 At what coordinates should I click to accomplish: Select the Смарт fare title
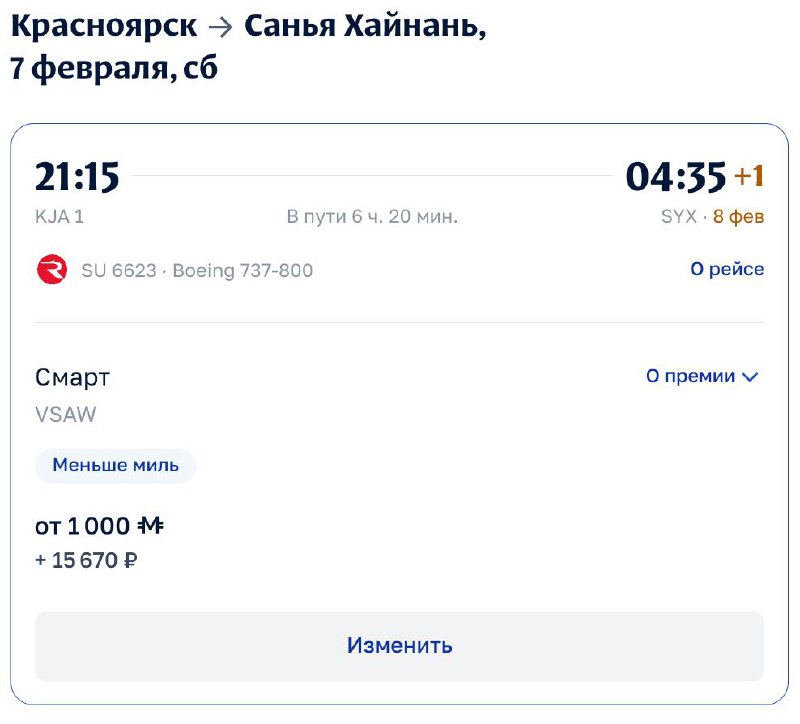[73, 377]
